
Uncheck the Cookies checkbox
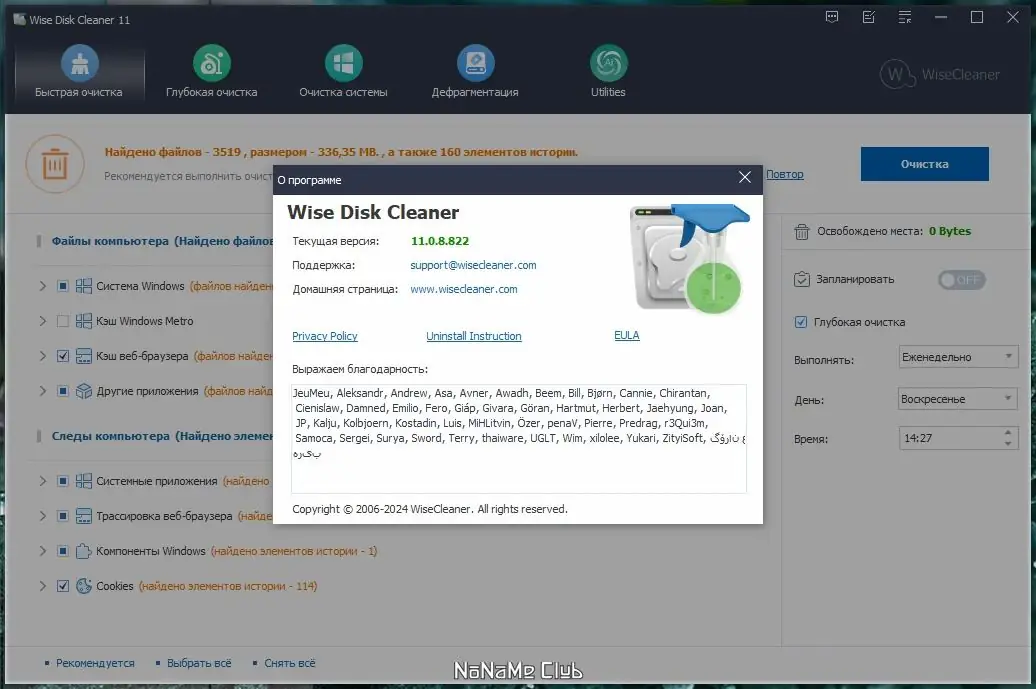63,586
